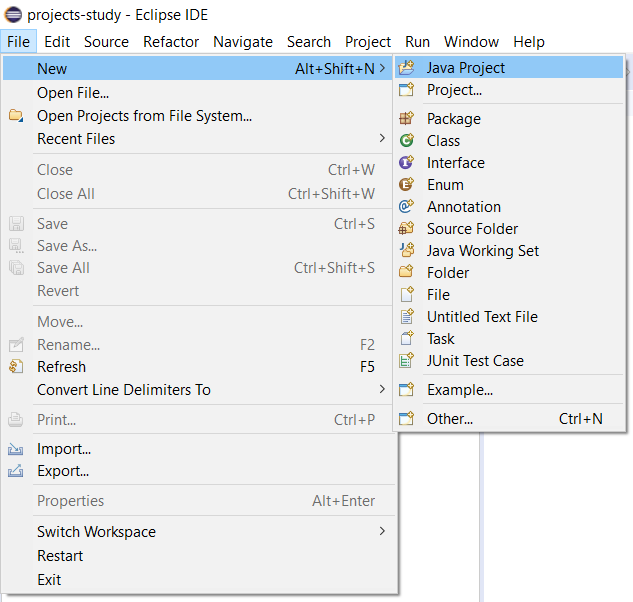This screenshot has width=633, height=602.
Task: Click the Project... wizard icon
Action: click(407, 90)
